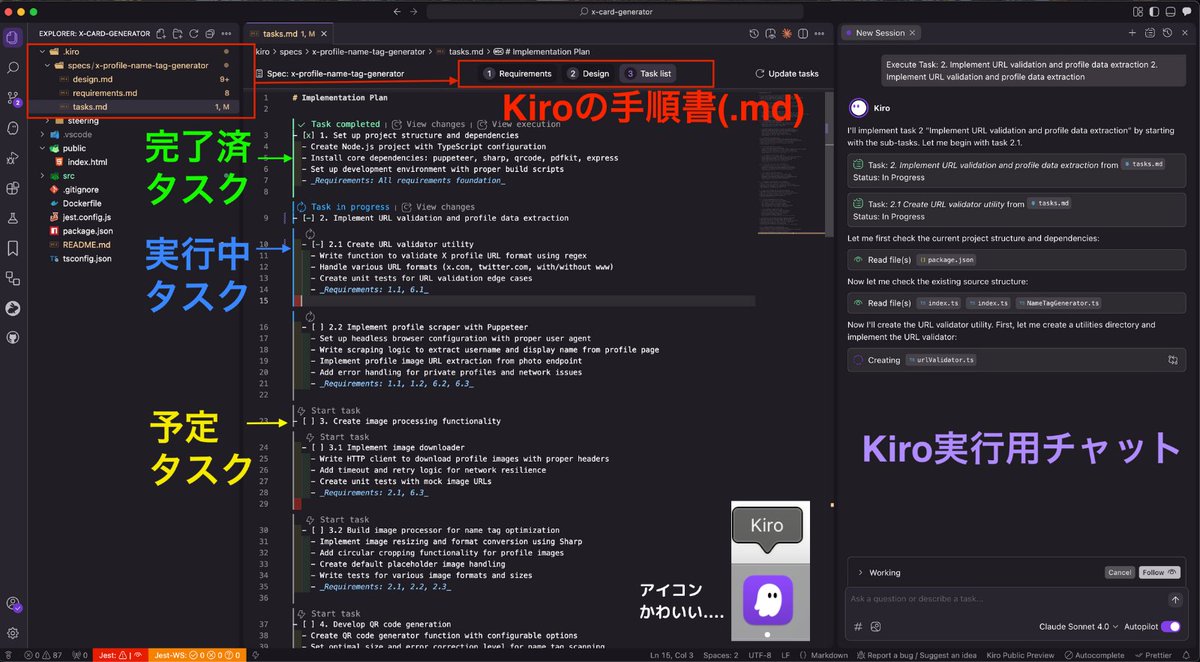
Task: Check task box for 3.2 Build image processor
Action: click(317, 530)
